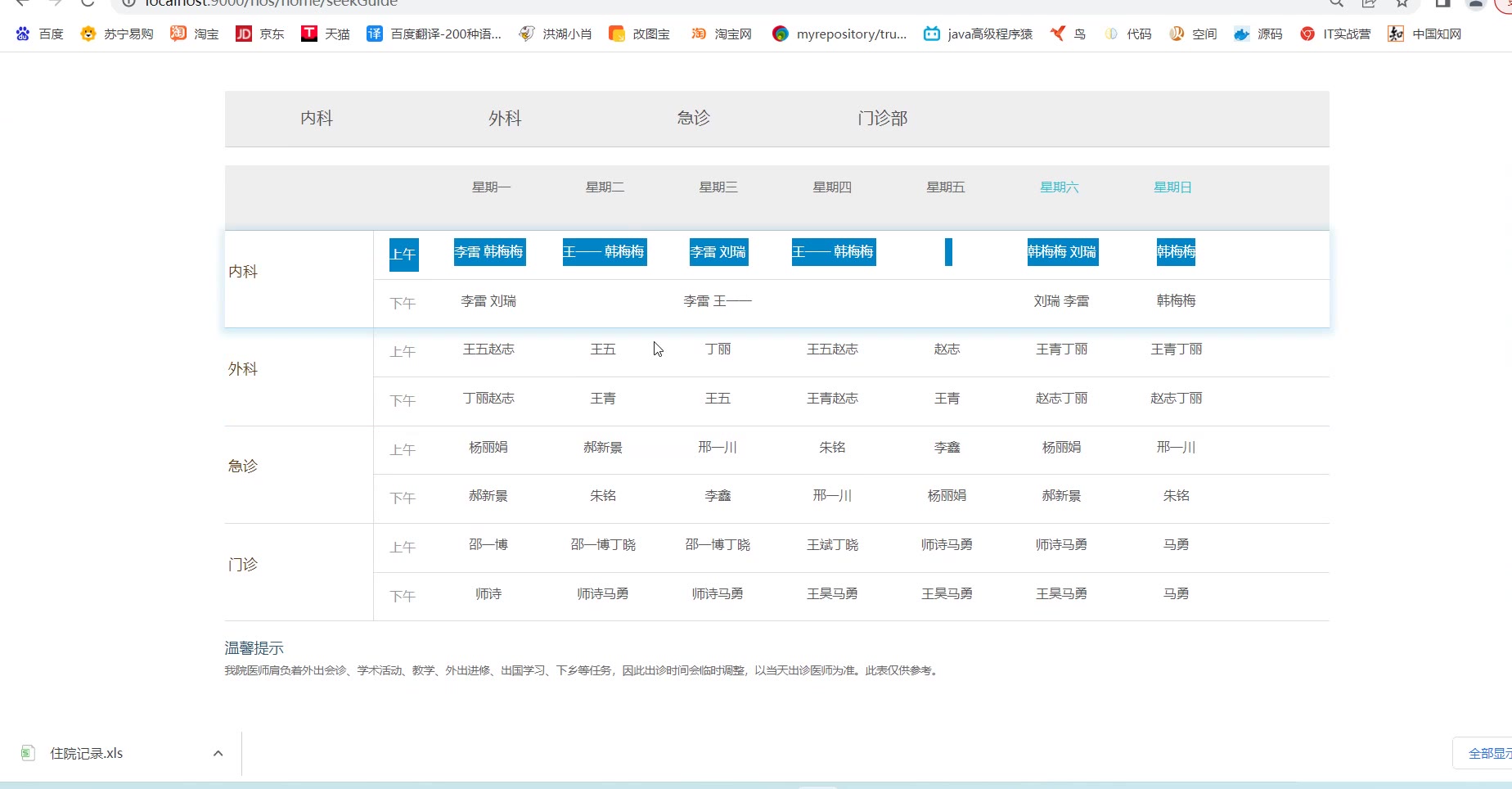1512x789 pixels.
Task: Click the 京东 JD bookmark
Action: tap(260, 34)
